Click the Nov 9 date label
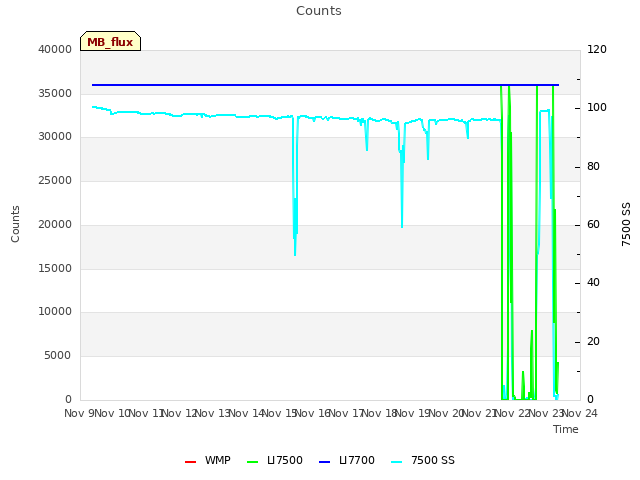 coord(79,413)
